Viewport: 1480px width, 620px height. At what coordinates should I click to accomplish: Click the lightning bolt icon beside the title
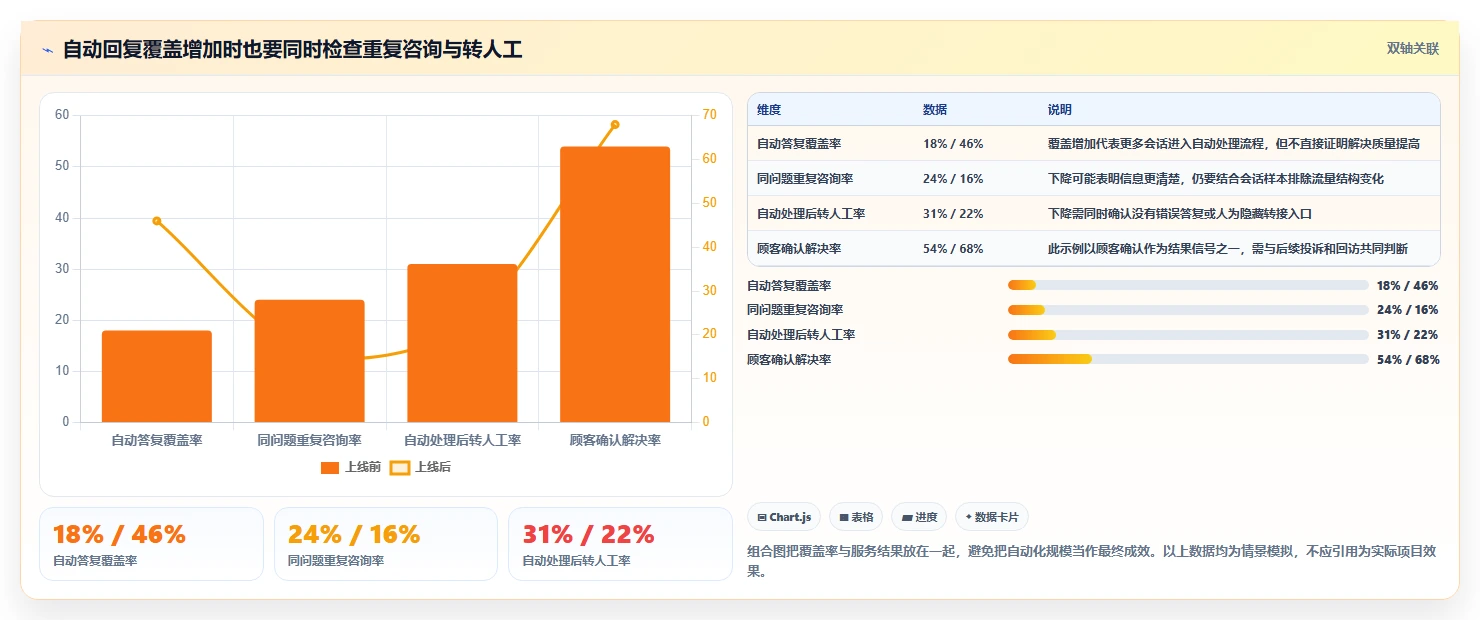[x=47, y=50]
